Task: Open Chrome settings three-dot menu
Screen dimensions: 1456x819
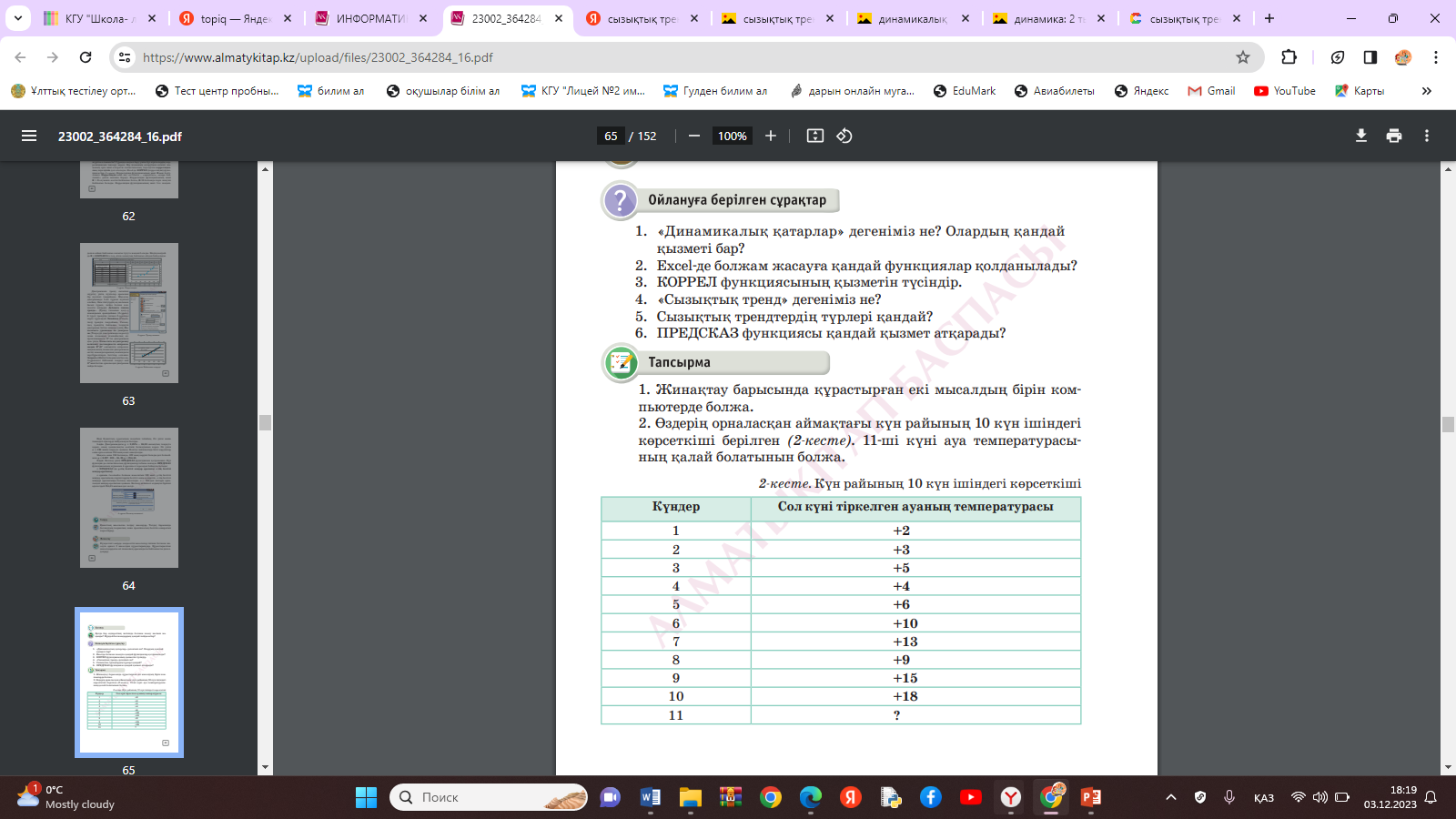Action: (1436, 57)
